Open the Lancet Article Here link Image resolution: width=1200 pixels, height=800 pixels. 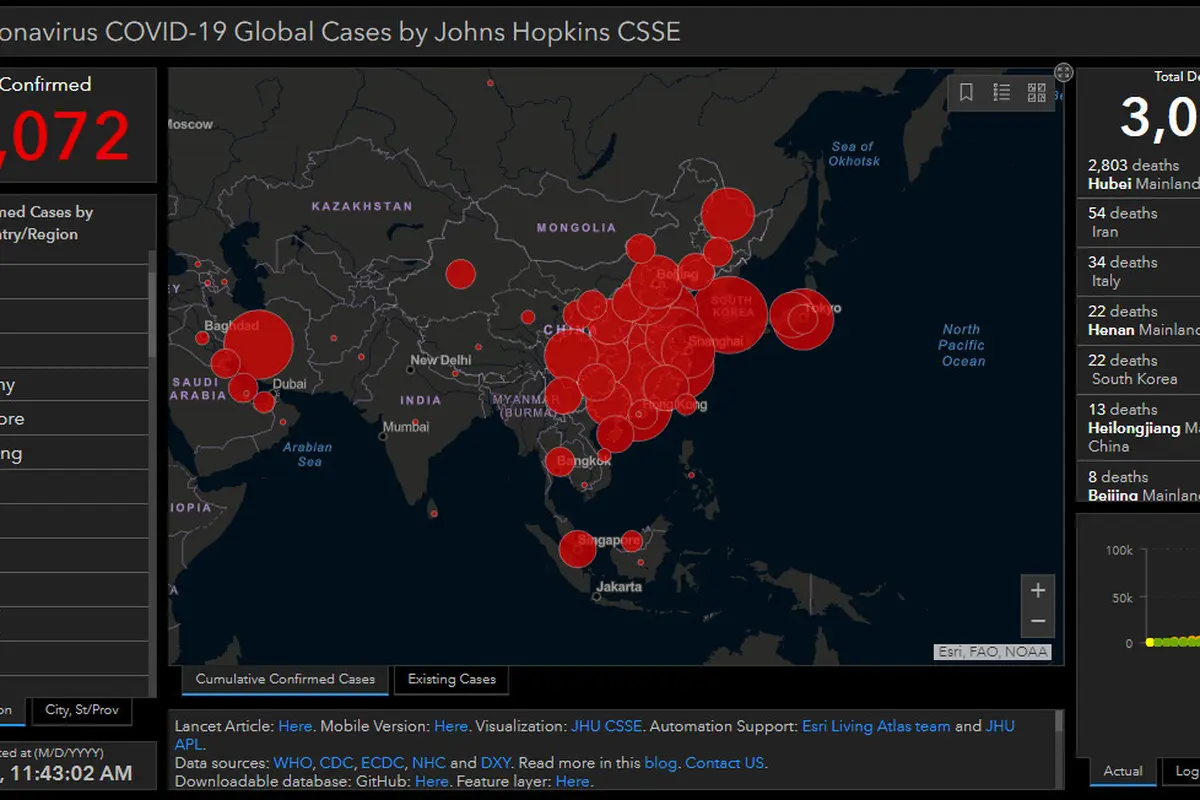click(295, 726)
